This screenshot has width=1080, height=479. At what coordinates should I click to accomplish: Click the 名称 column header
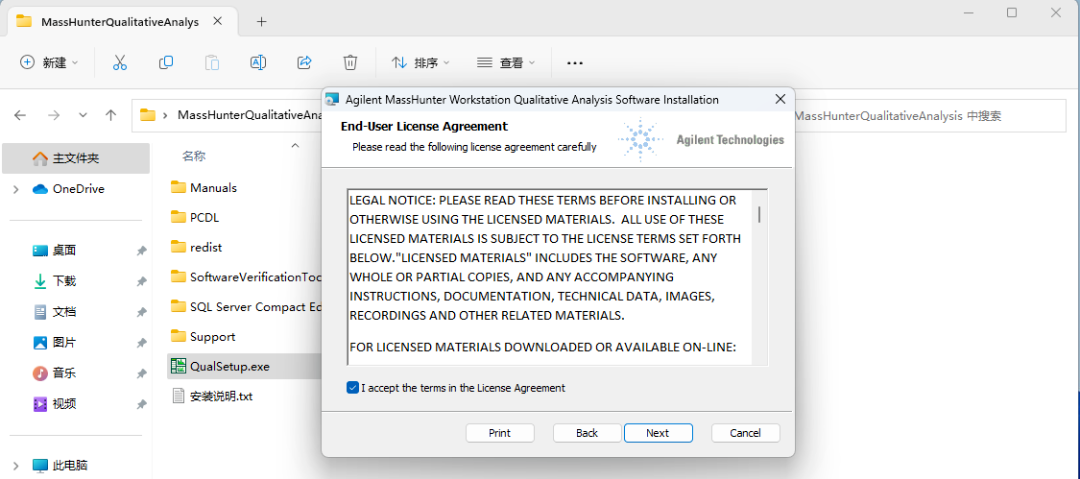[194, 156]
